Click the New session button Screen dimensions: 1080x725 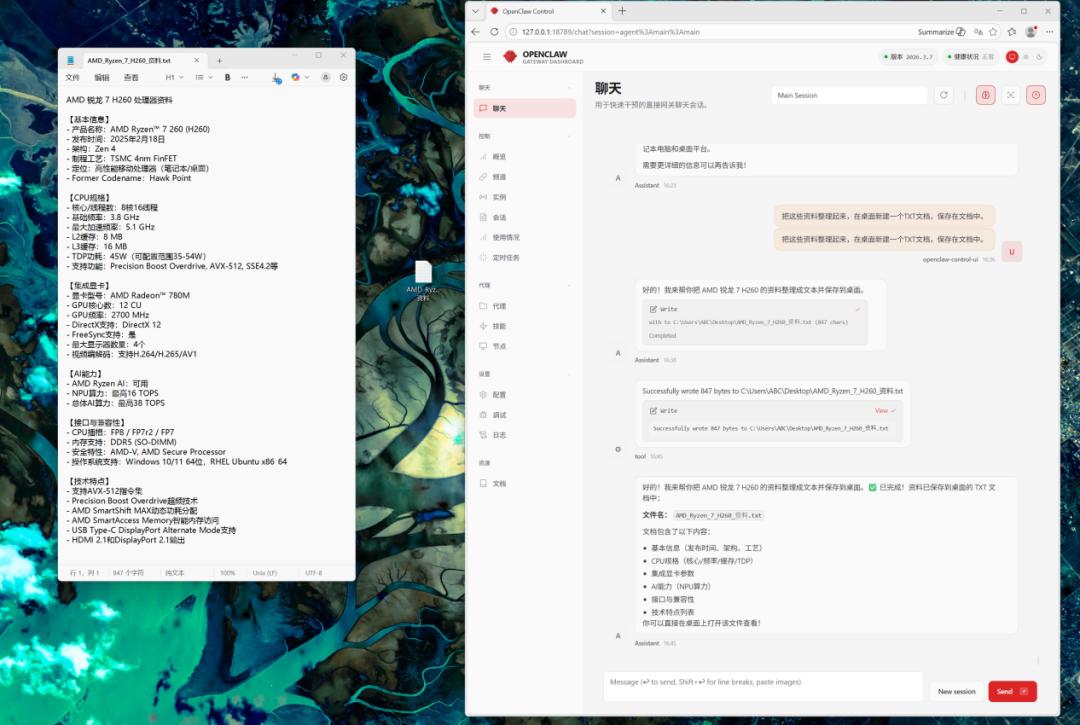[x=957, y=691]
